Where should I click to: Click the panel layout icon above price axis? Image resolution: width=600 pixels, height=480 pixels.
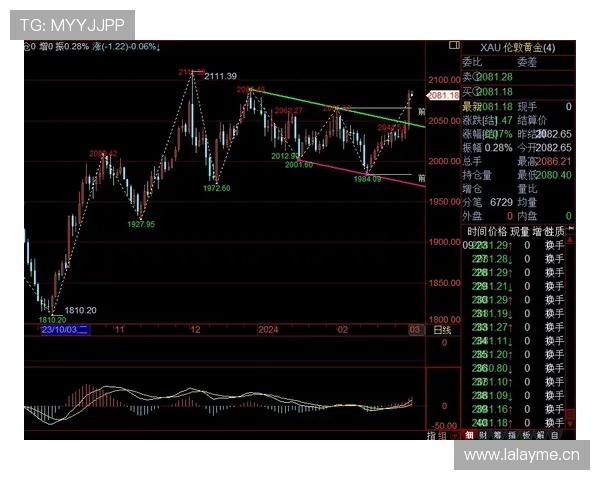coord(454,46)
